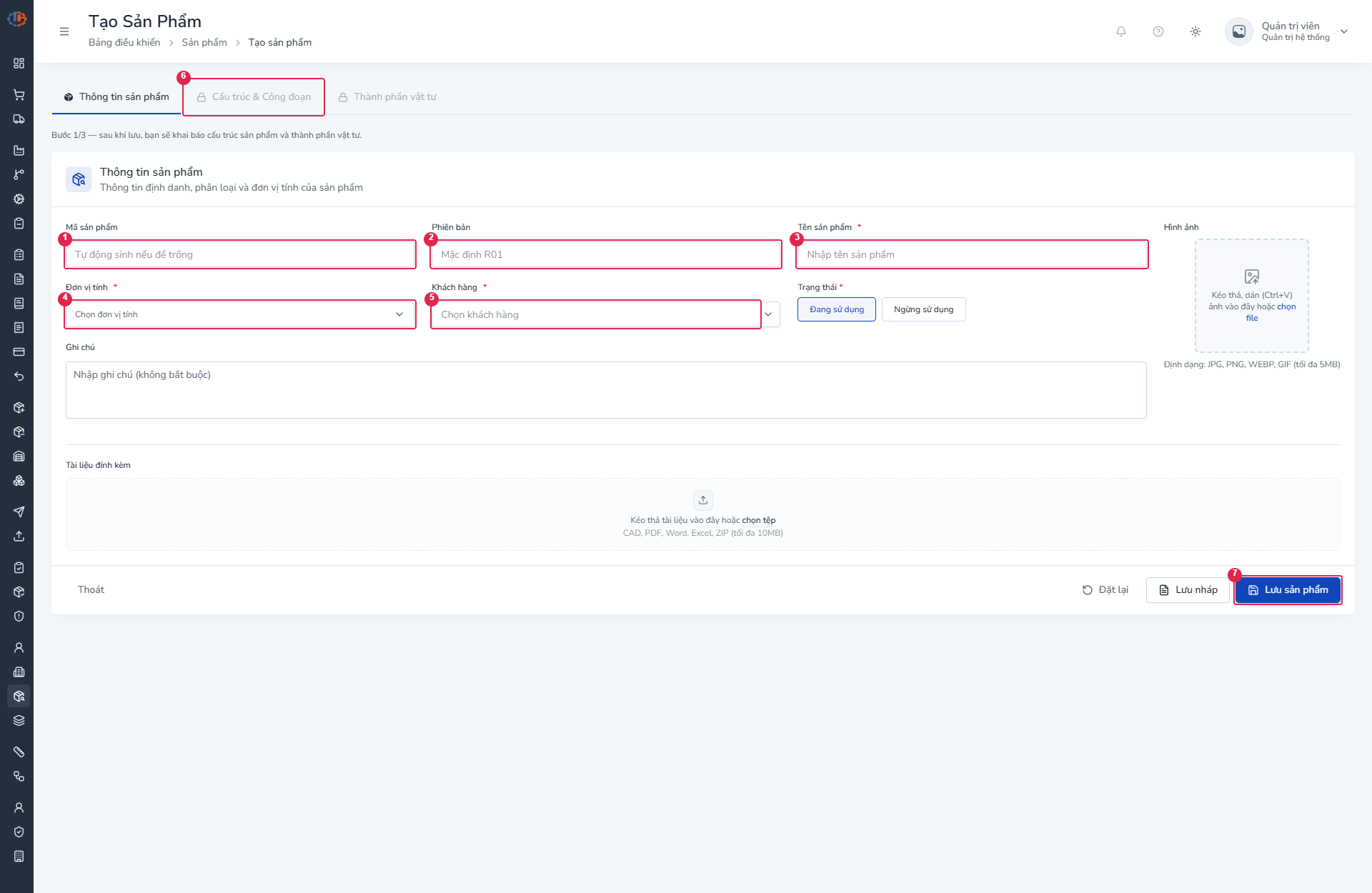Open the paper-plane send sidebar icon
The width and height of the screenshot is (1372, 893).
click(x=19, y=512)
